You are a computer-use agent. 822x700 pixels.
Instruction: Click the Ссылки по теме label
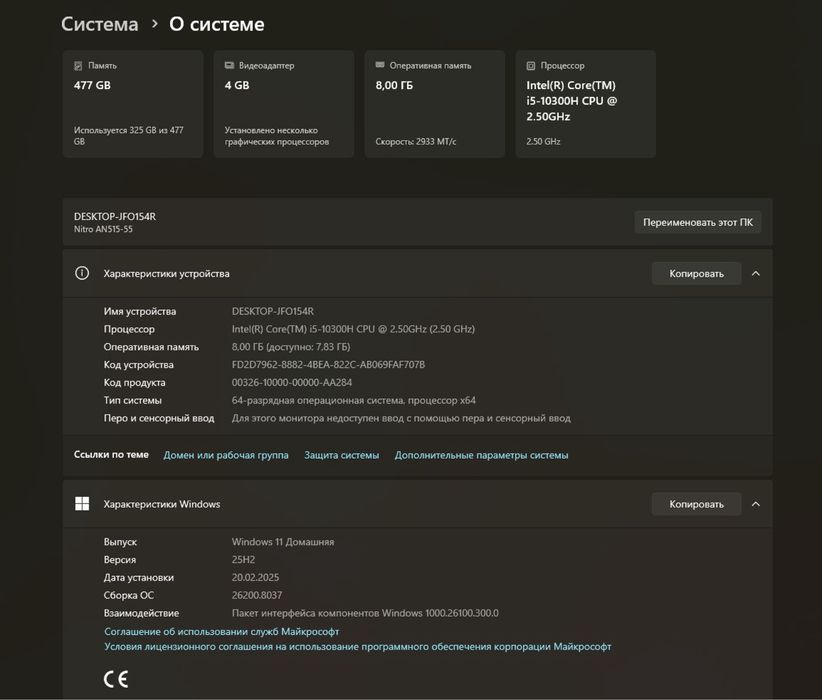pos(111,455)
